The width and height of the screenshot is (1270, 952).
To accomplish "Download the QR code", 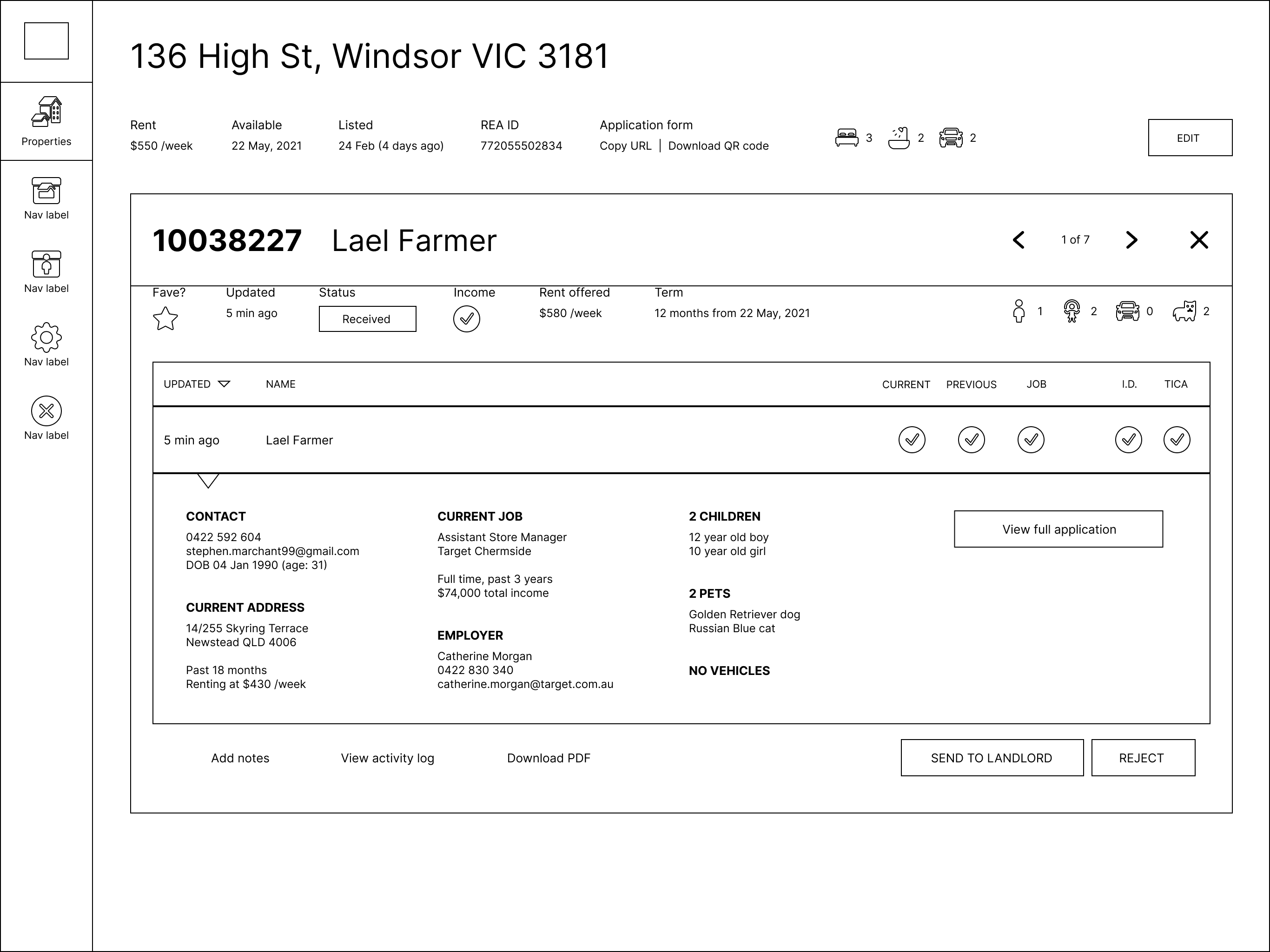I will coord(718,146).
